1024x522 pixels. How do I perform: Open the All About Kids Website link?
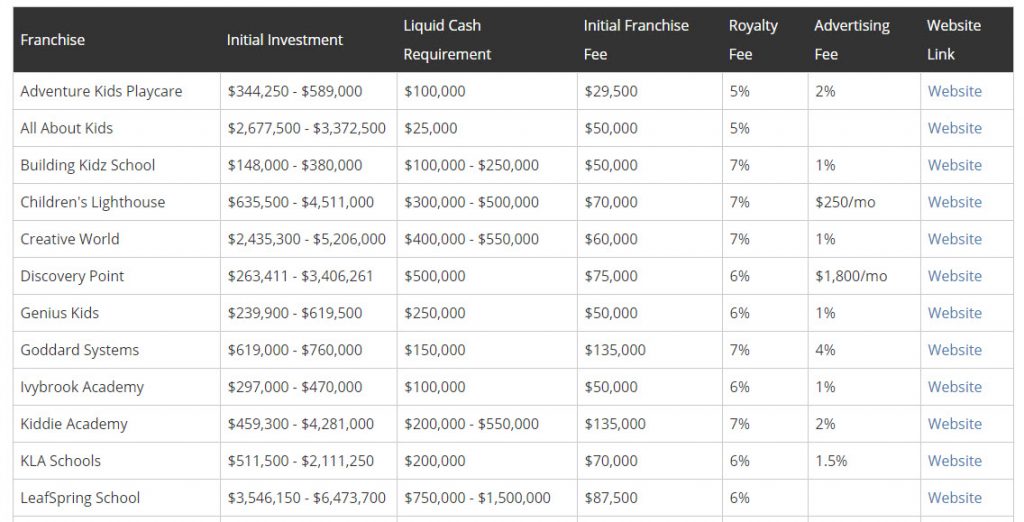click(x=954, y=128)
